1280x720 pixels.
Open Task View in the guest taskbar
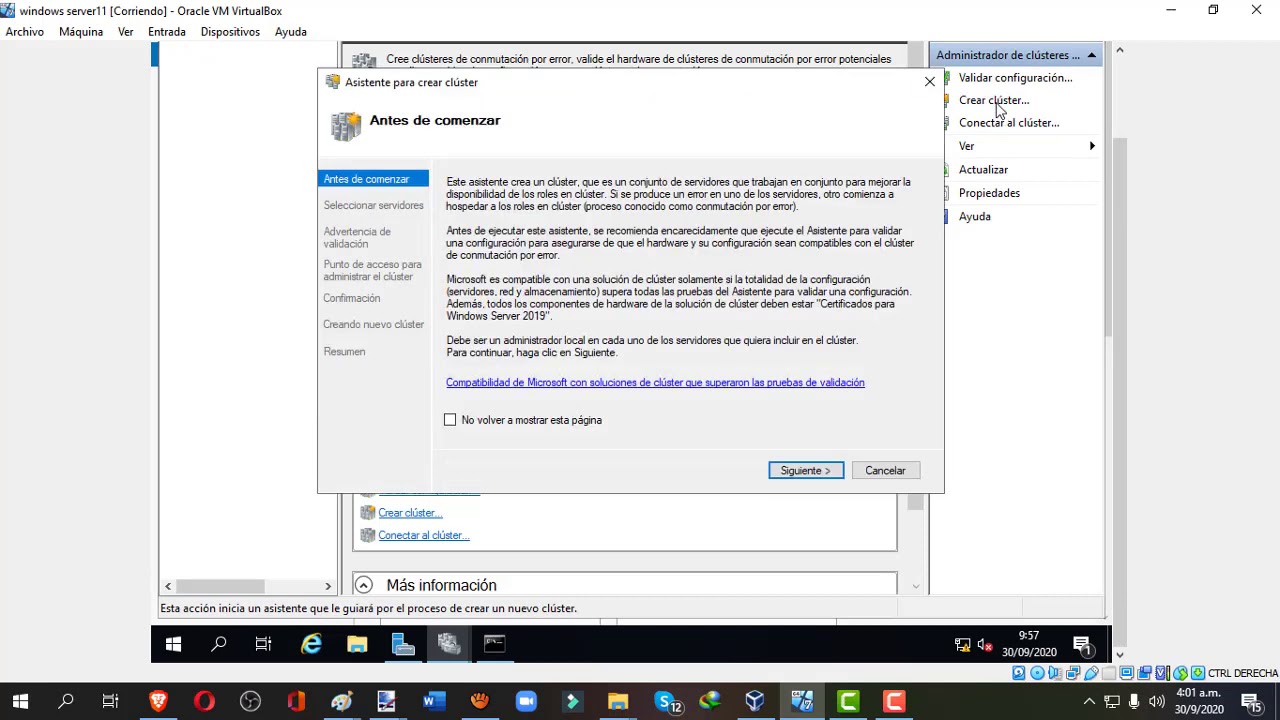click(x=264, y=645)
